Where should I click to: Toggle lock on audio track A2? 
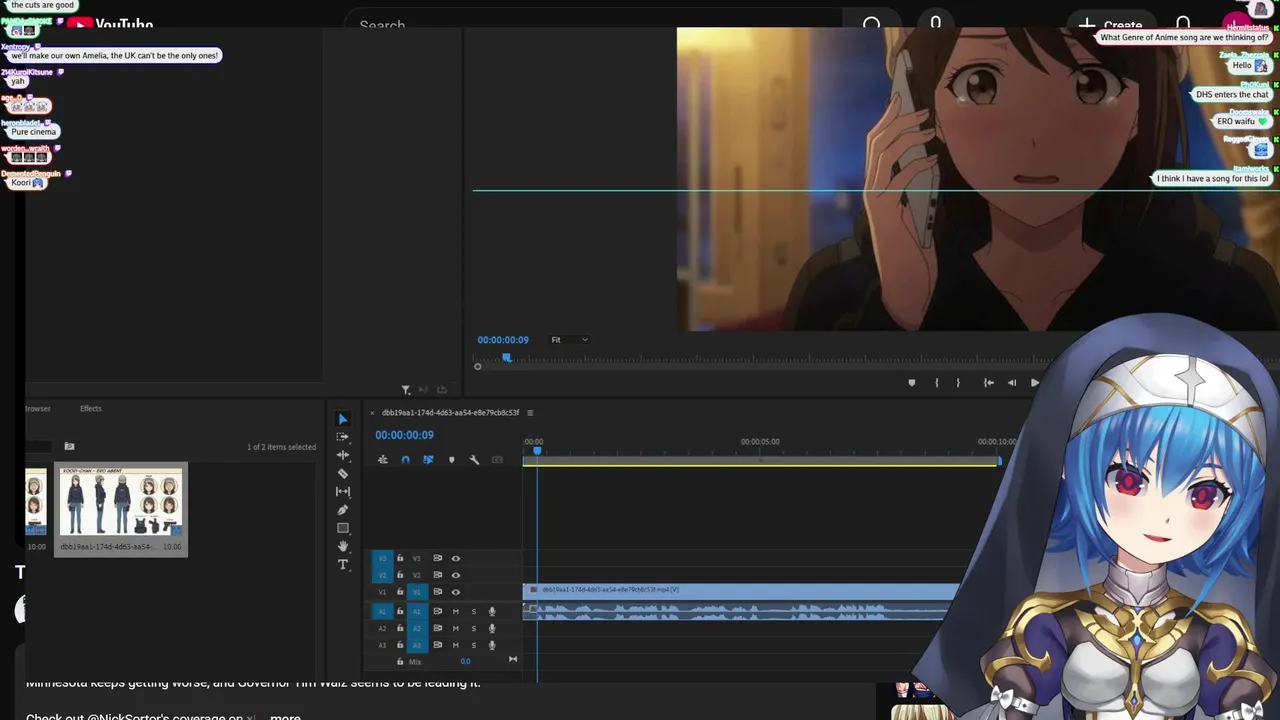(400, 628)
